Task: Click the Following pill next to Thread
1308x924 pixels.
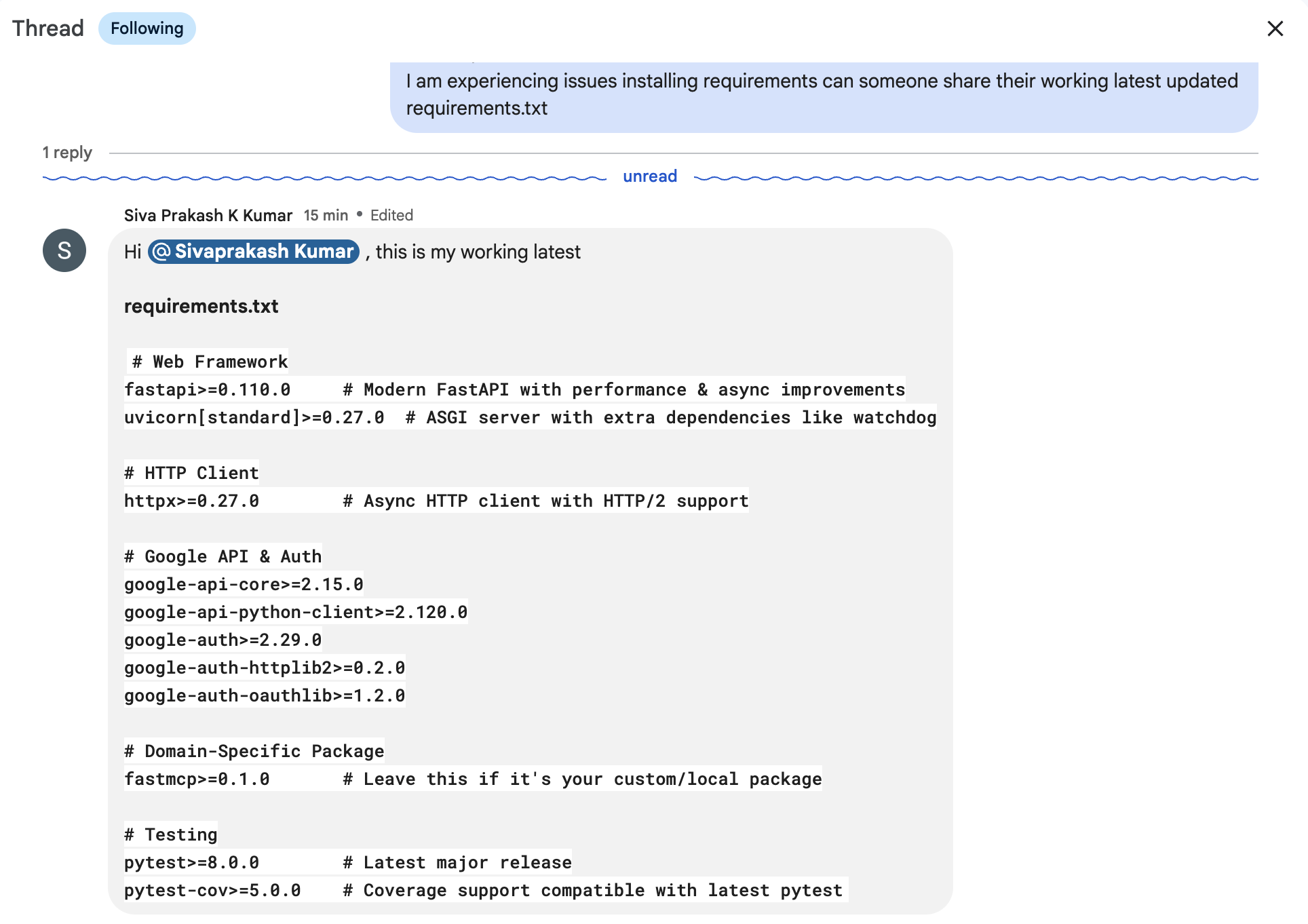Action: 147,28
